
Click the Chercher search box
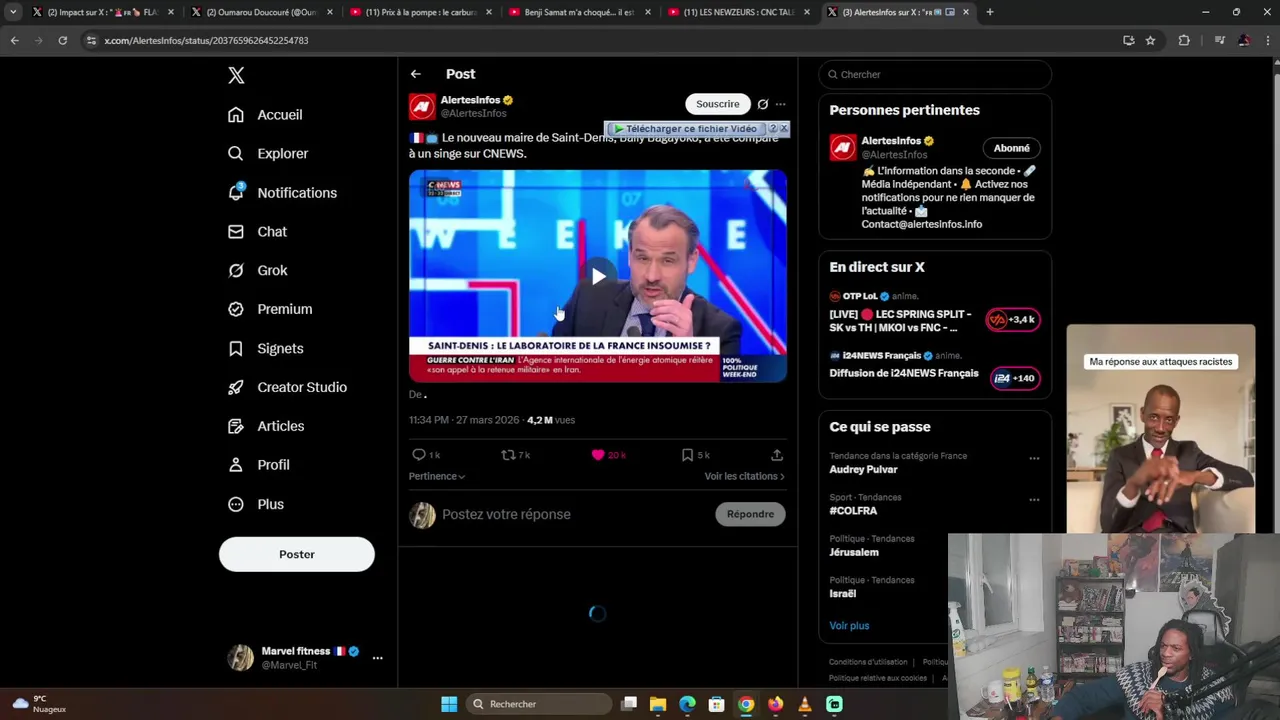point(935,75)
